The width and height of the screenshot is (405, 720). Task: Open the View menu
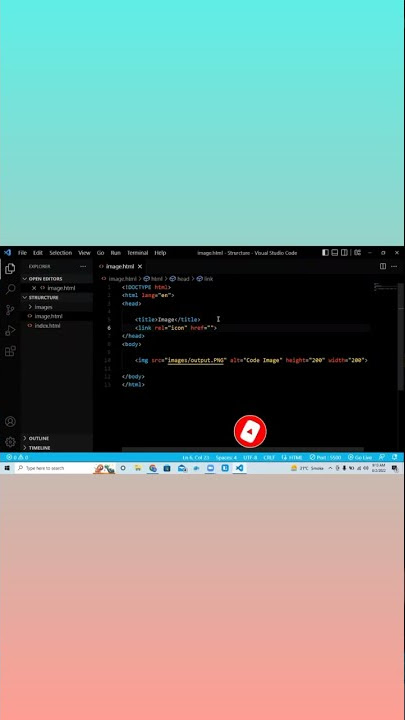tap(84, 253)
